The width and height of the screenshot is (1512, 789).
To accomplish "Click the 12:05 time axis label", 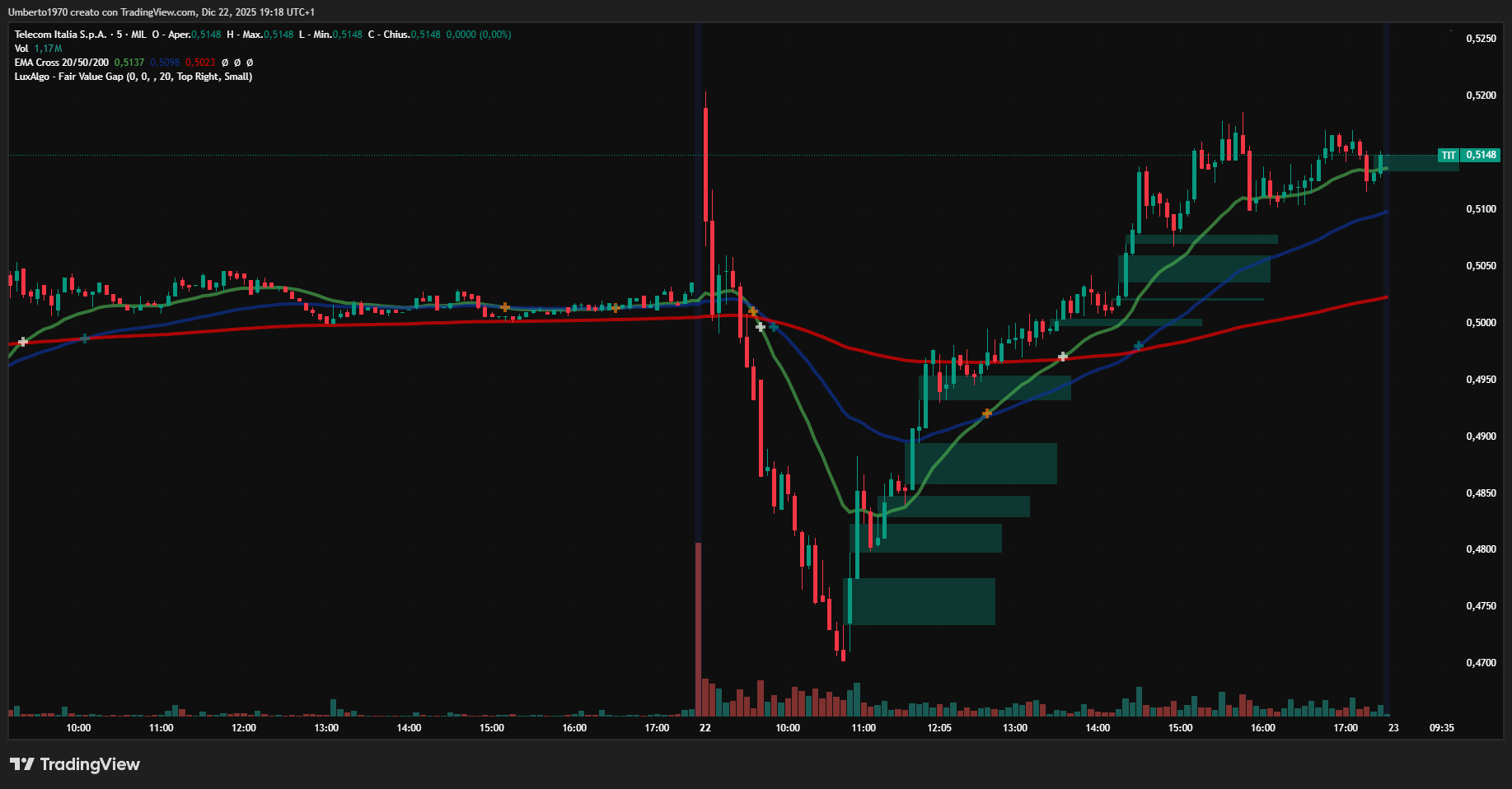I will 939,728.
